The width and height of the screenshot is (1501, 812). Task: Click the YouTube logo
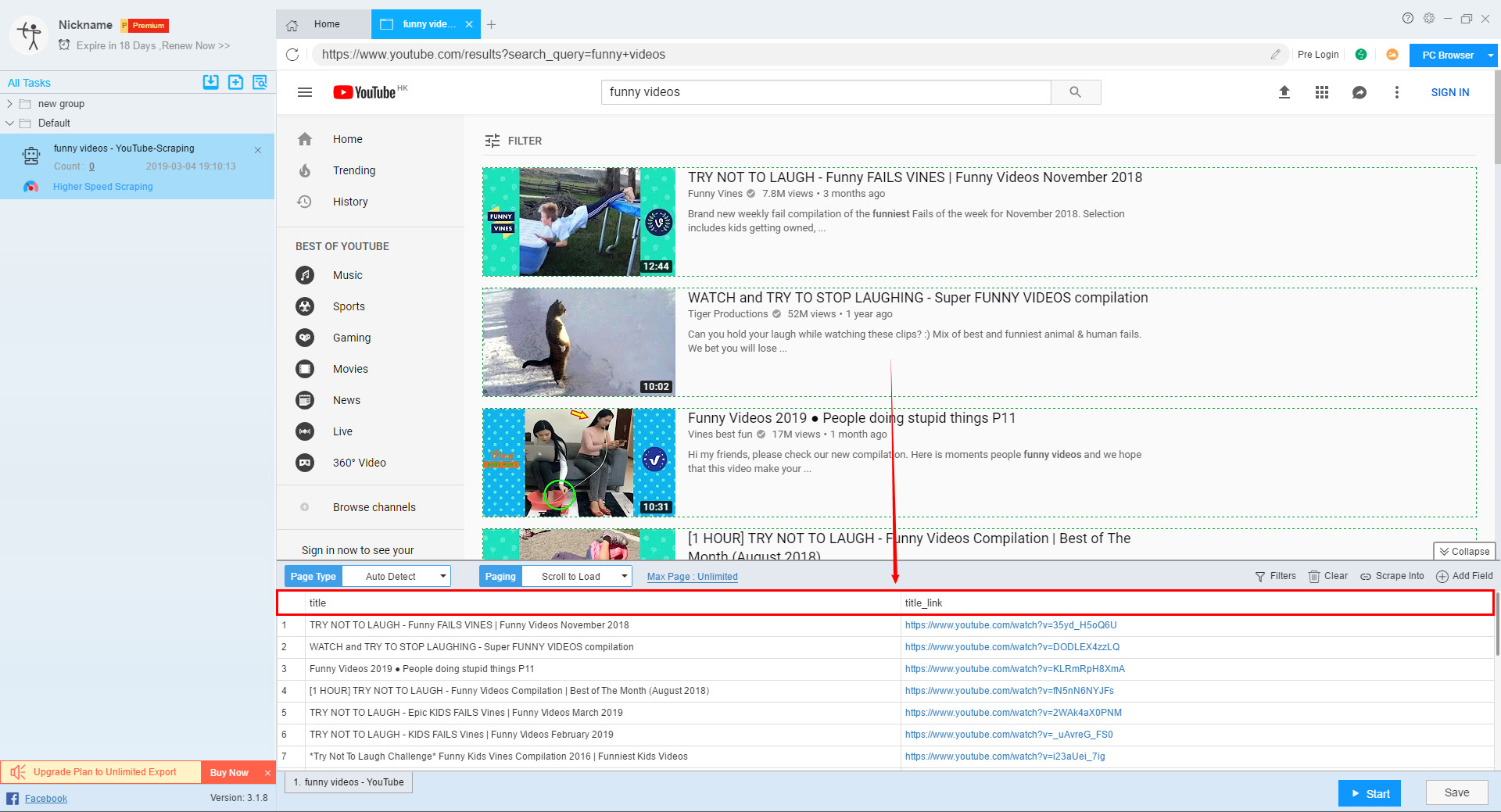pos(365,92)
